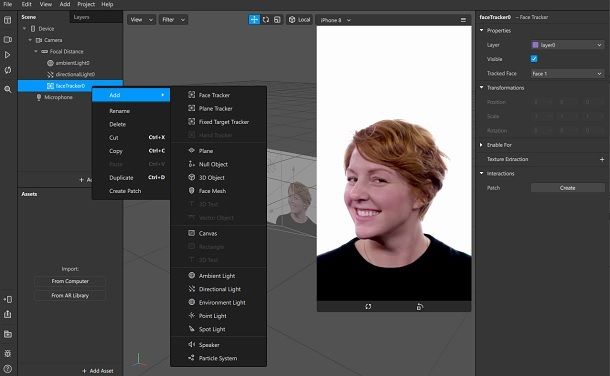Add a Particle System from submenu
The width and height of the screenshot is (610, 376).
point(219,358)
